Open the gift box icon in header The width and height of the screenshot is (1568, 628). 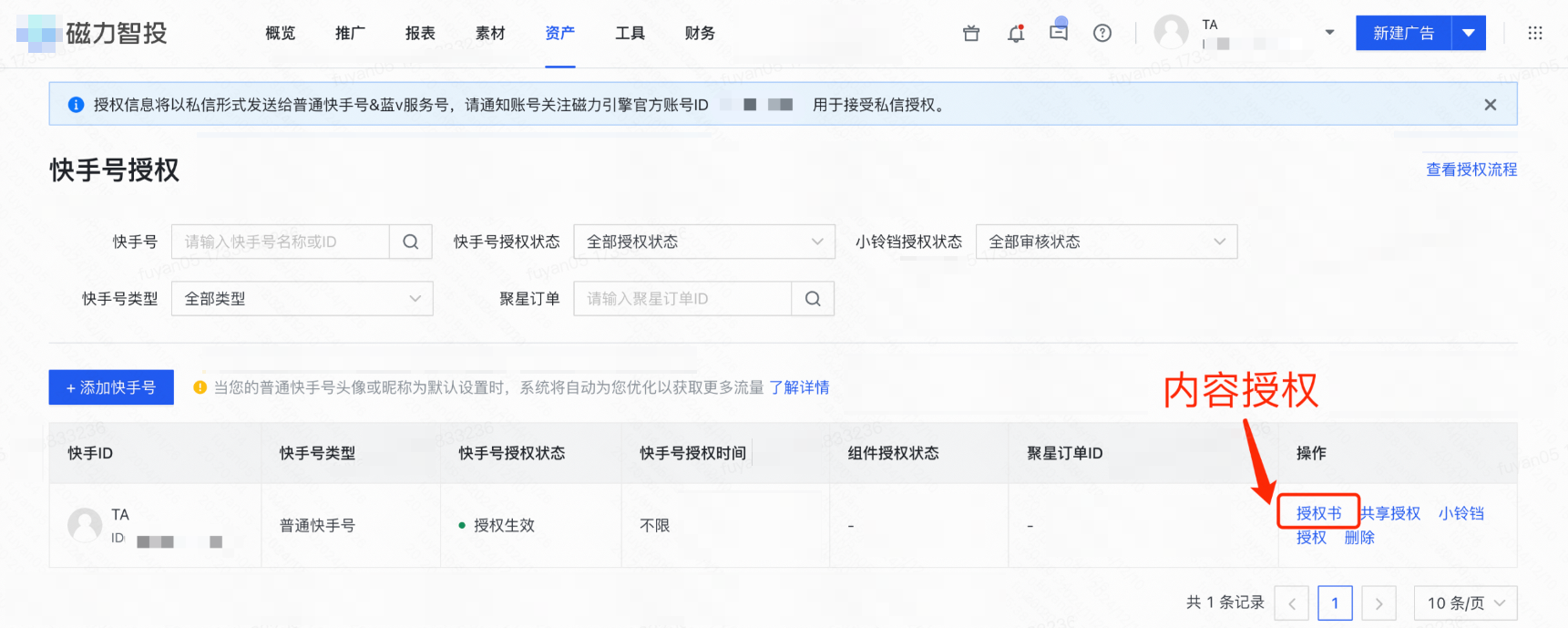pos(971,34)
